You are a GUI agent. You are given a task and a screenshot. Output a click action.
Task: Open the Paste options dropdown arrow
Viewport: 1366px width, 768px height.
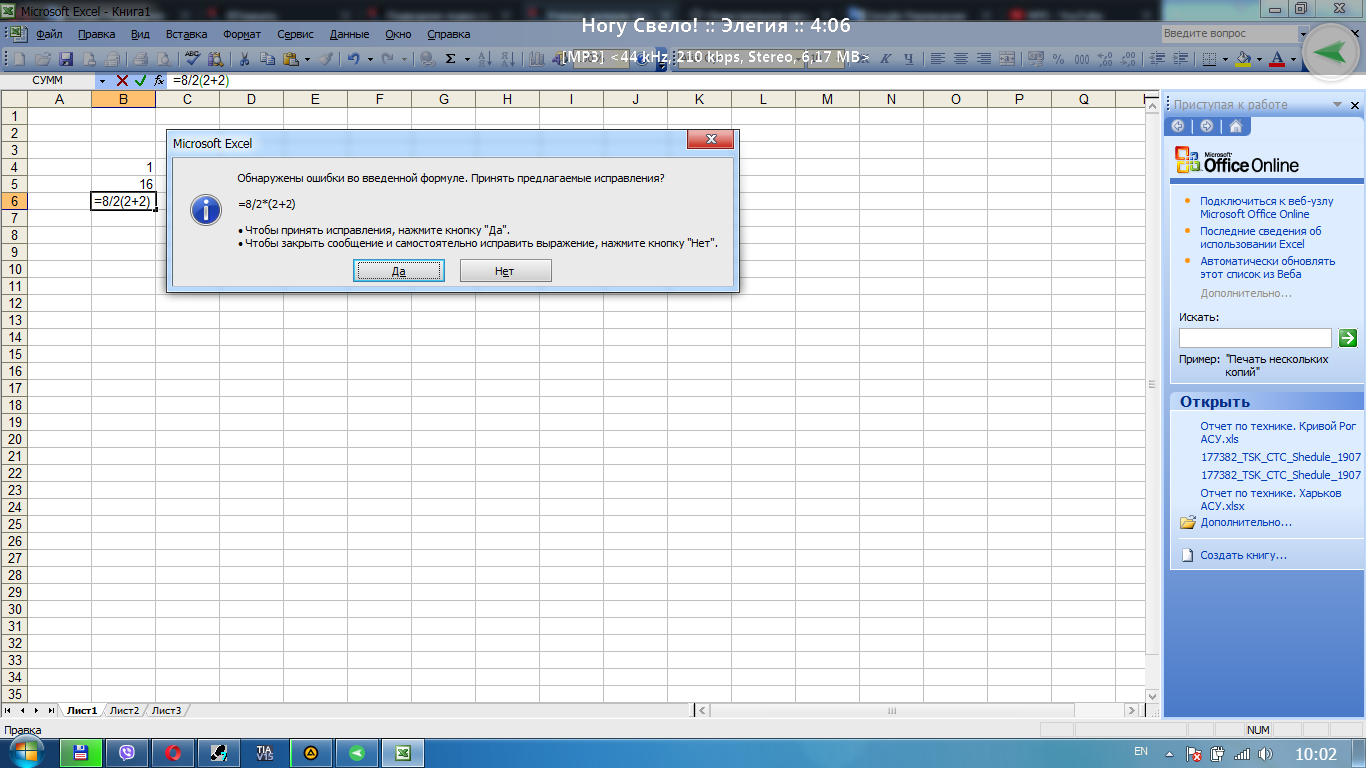[307, 59]
